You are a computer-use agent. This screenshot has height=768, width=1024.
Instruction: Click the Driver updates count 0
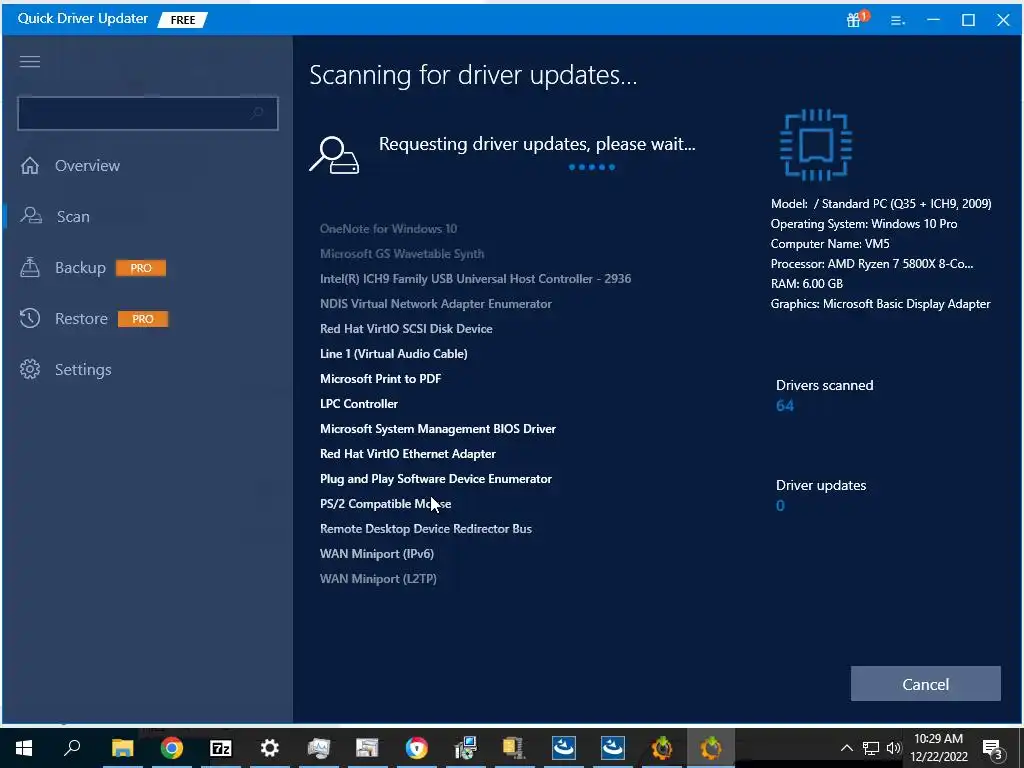[x=780, y=505]
